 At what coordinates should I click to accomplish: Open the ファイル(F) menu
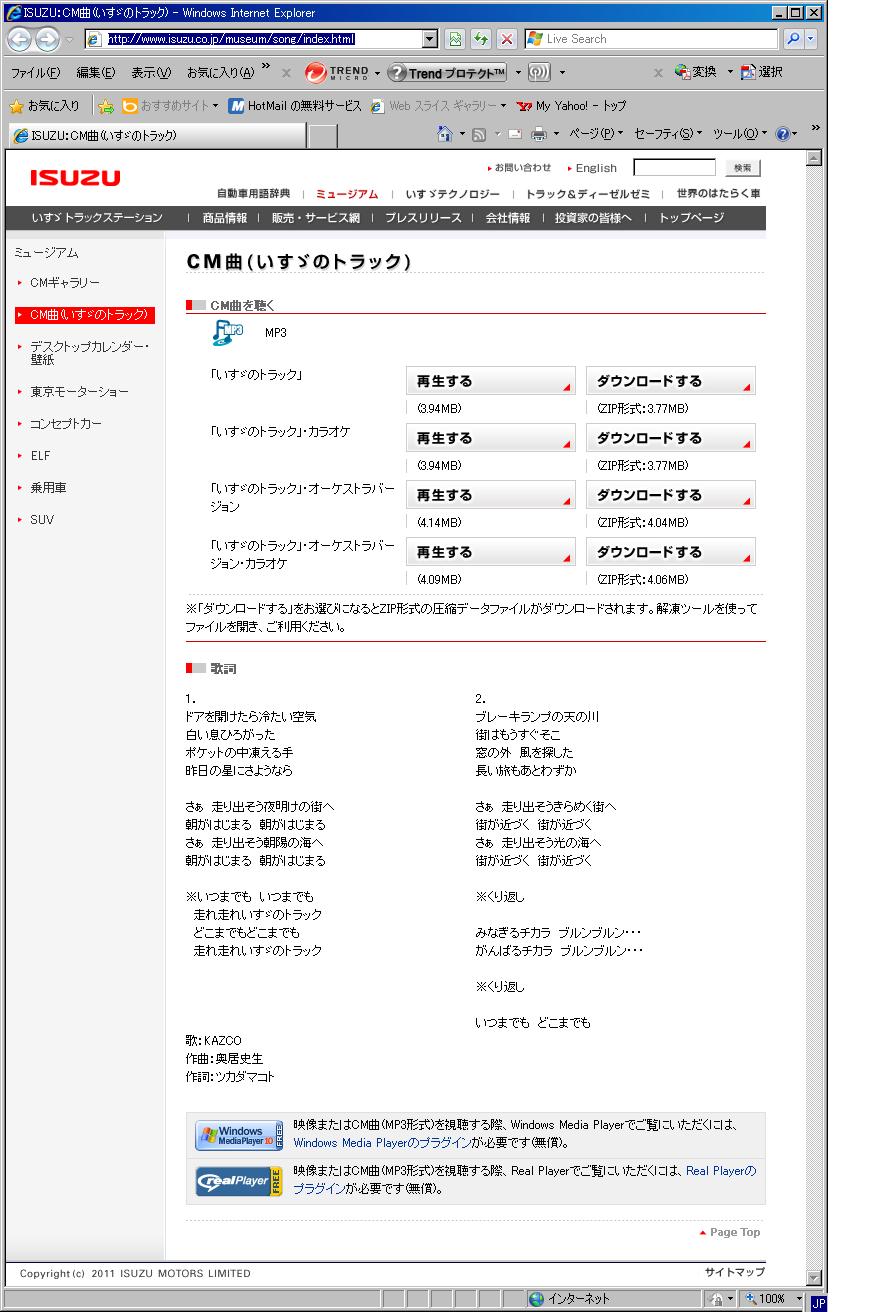pos(36,73)
